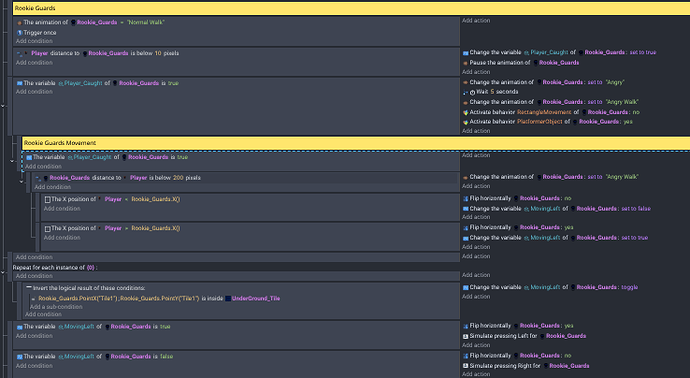Click flip icon in Flip horizontally above Simulate Left
This screenshot has width=690, height=378.
(466, 326)
